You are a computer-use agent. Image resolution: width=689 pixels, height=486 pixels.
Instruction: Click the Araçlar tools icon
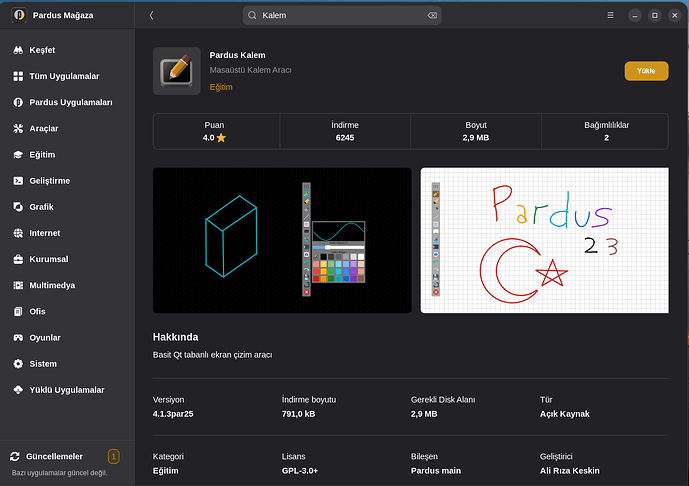coord(18,129)
